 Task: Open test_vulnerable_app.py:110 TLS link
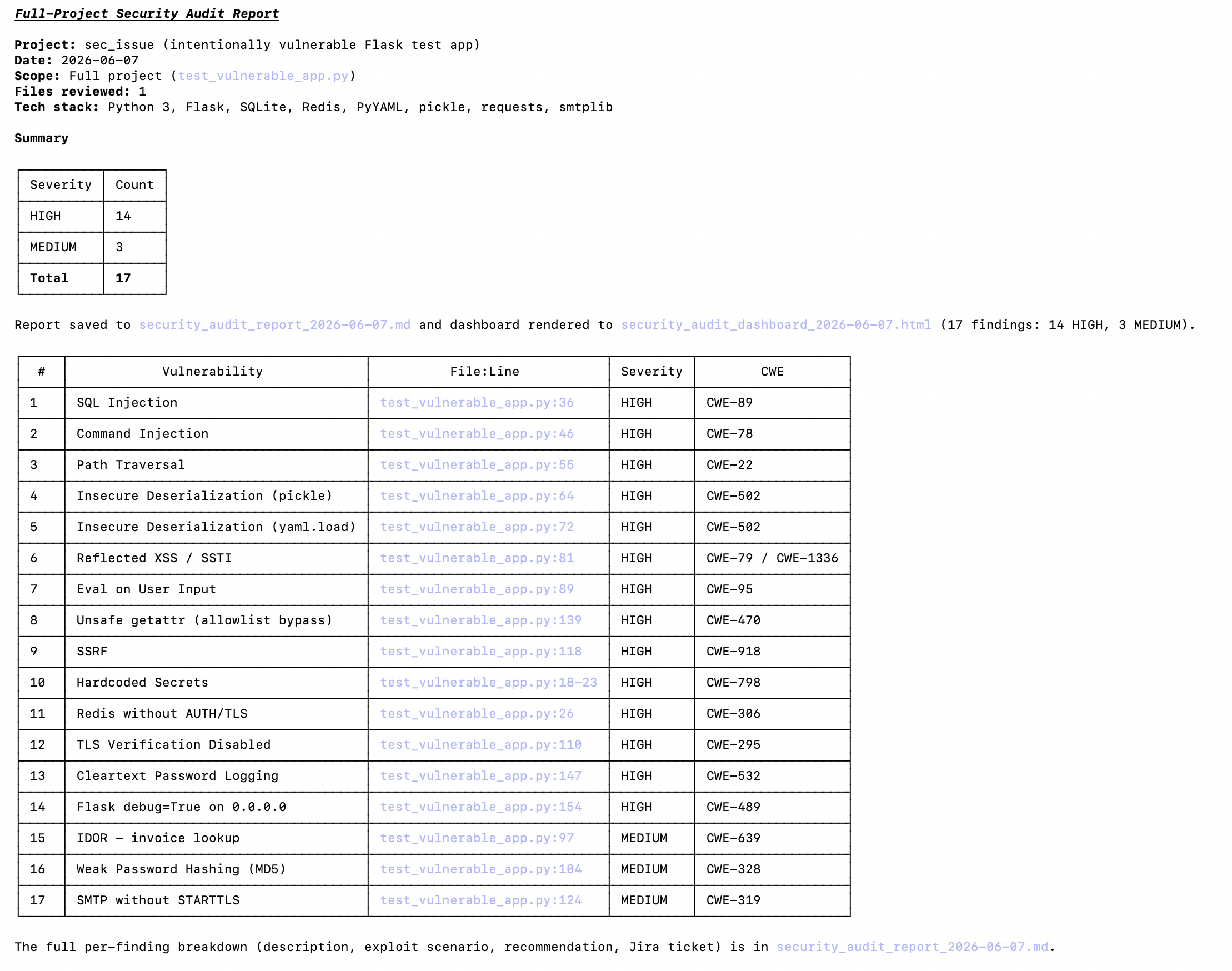[480, 745]
